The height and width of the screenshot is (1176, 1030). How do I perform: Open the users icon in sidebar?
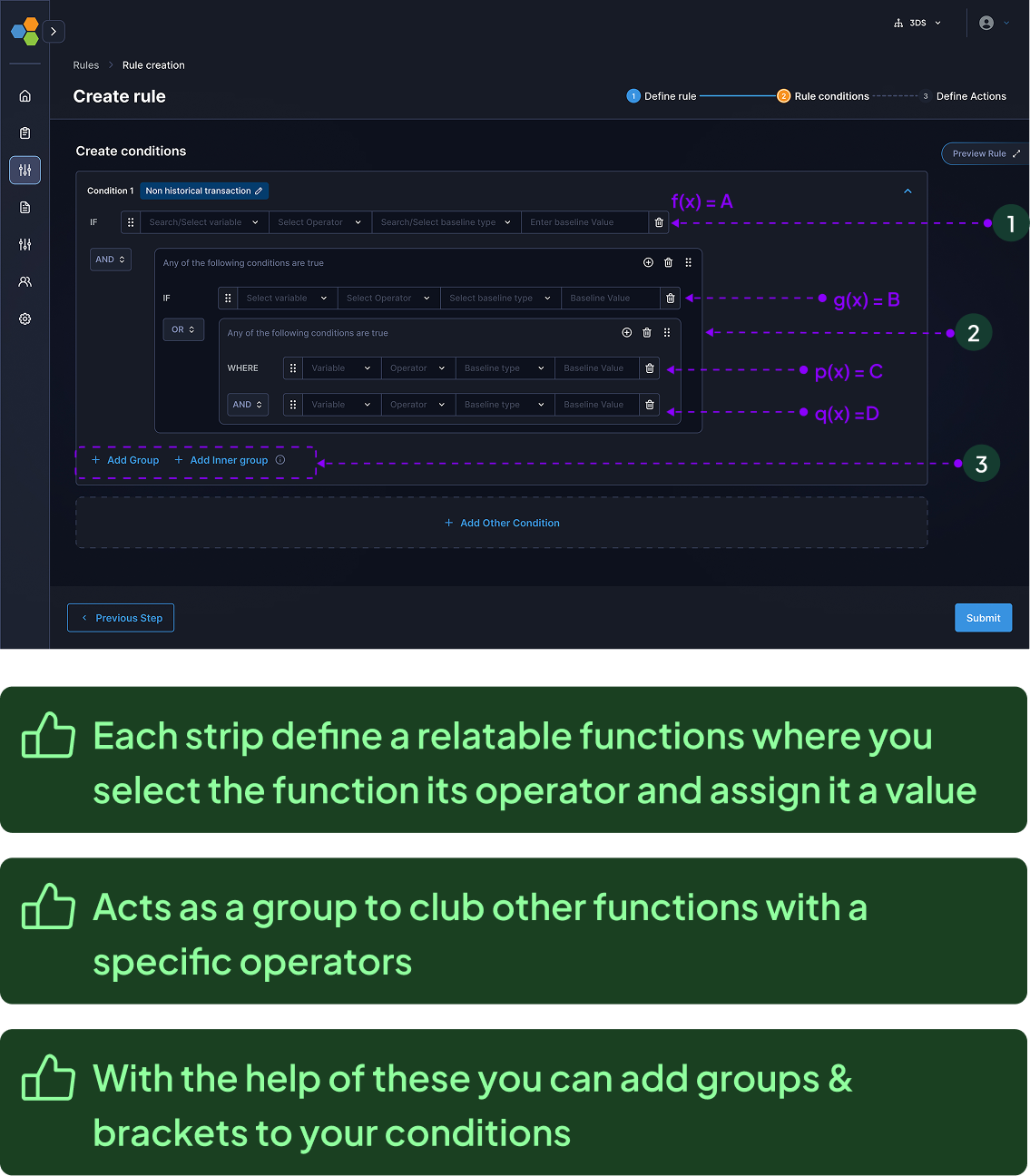click(x=25, y=282)
